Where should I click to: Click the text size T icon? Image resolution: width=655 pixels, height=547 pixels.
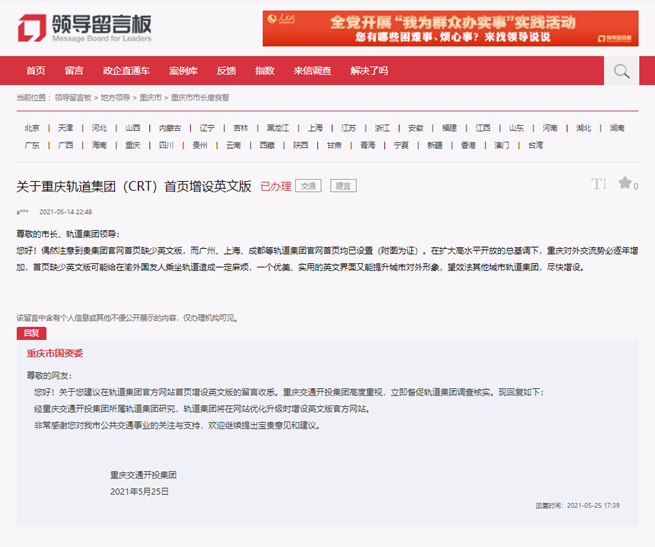click(598, 184)
